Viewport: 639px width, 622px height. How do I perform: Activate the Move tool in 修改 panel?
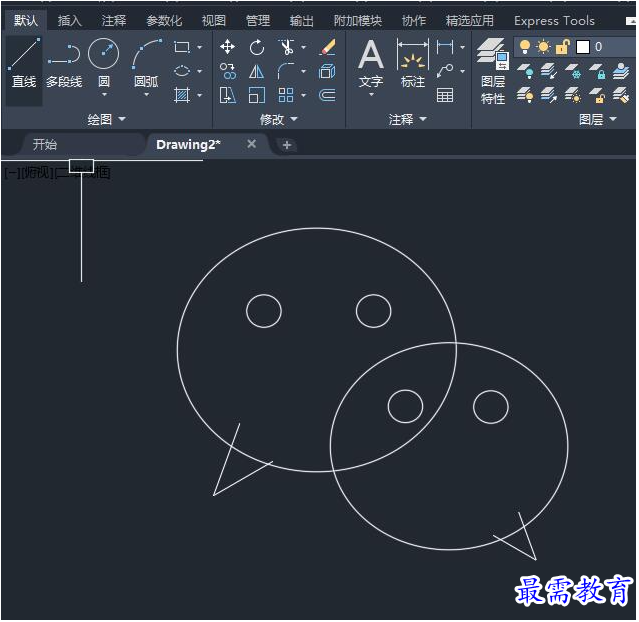[x=227, y=47]
